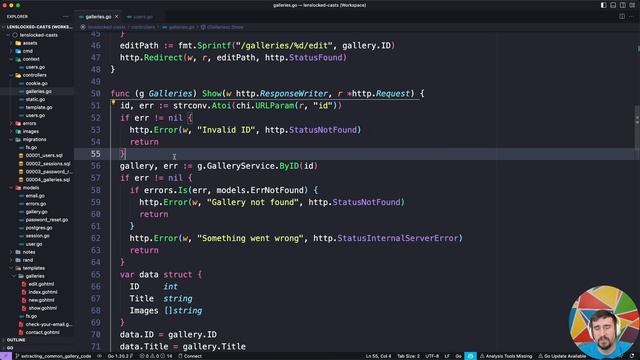Click Go Update Available notice
The image size is (640, 360).
click(562, 356)
